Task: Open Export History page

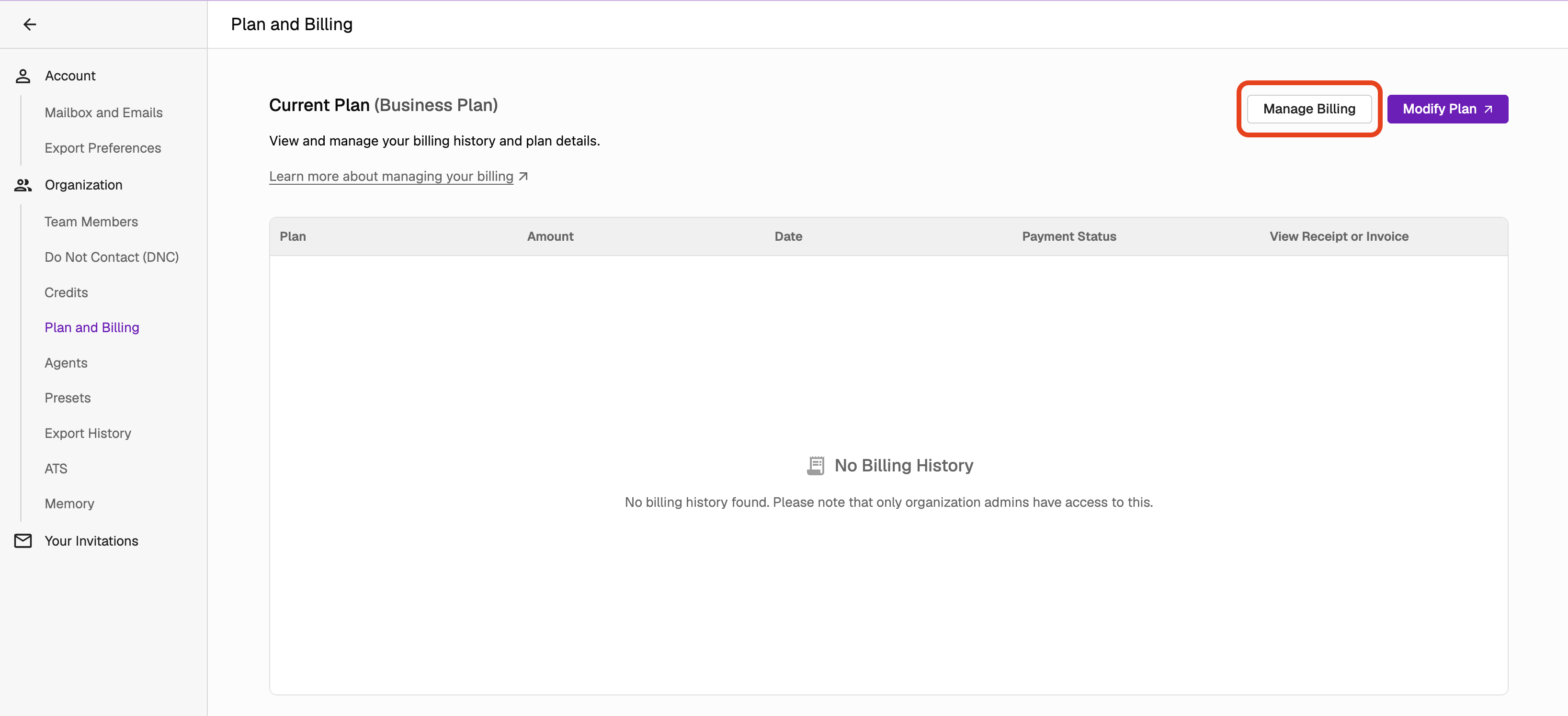Action: (88, 433)
